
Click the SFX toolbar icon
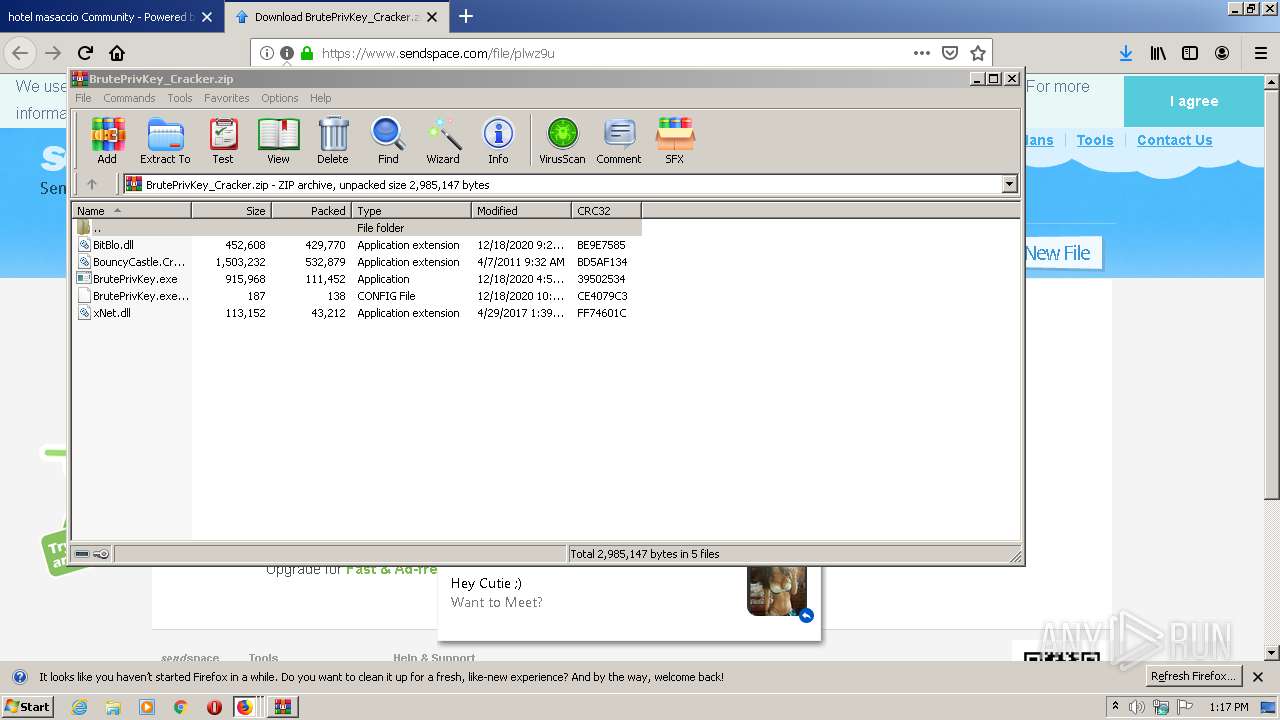point(675,141)
